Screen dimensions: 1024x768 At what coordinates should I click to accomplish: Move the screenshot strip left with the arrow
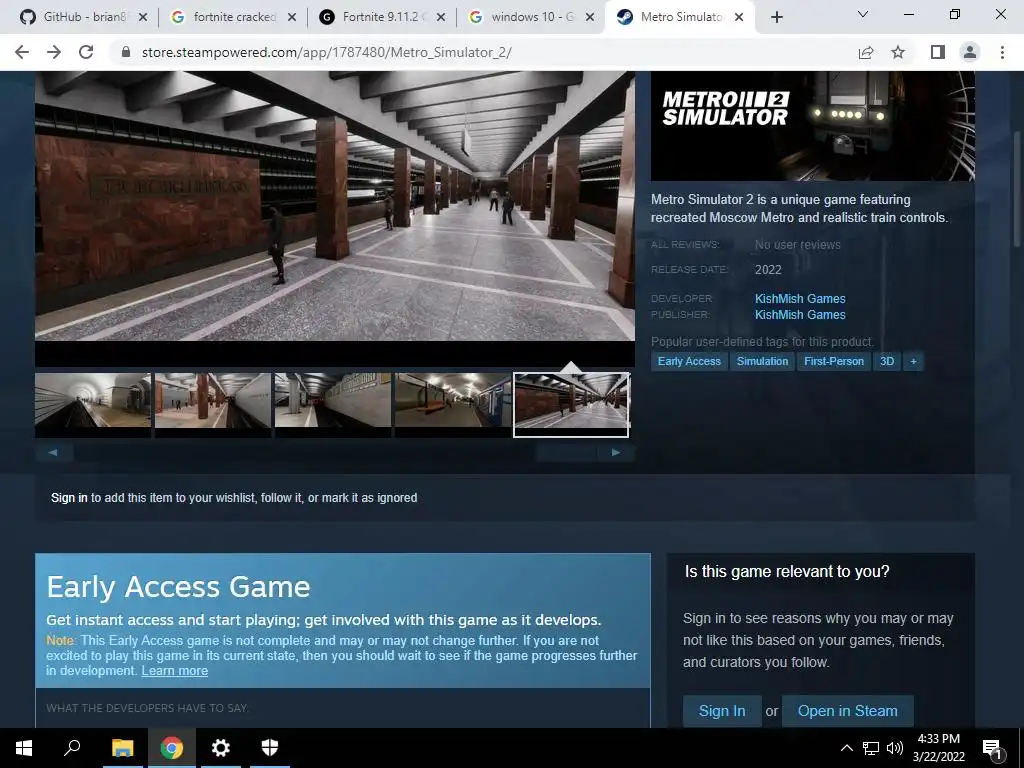pos(54,452)
